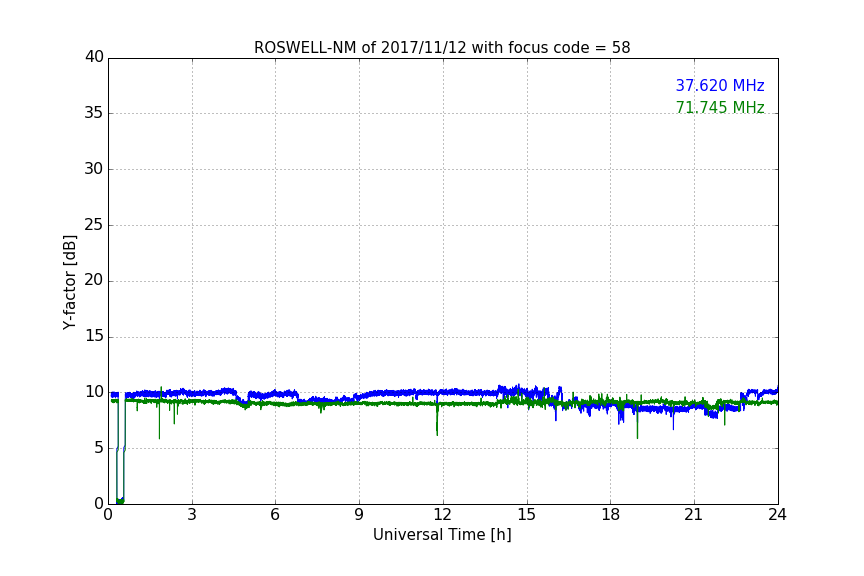
Task: Click the y-axis tick label 25
Action: [x=94, y=225]
